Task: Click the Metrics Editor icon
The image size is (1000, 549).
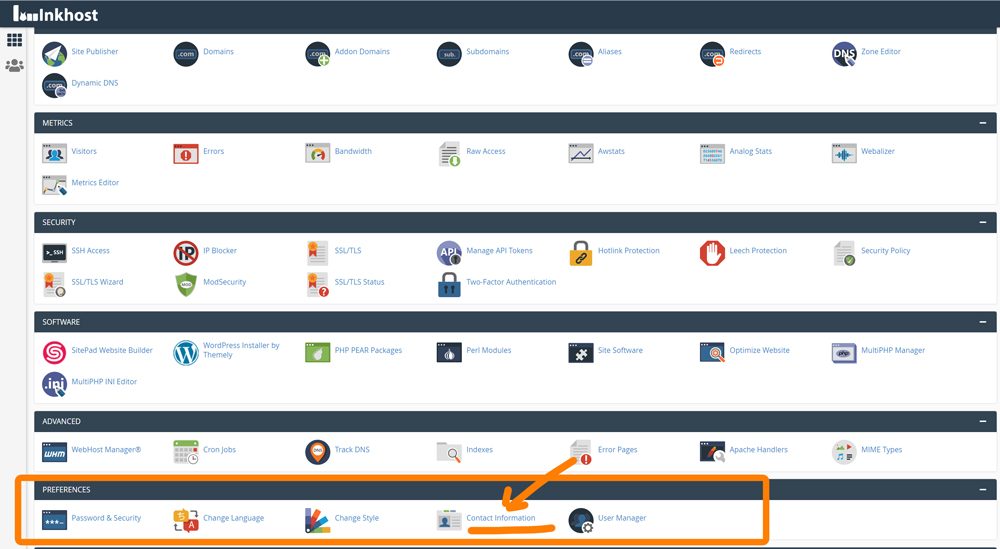Action: 54,185
